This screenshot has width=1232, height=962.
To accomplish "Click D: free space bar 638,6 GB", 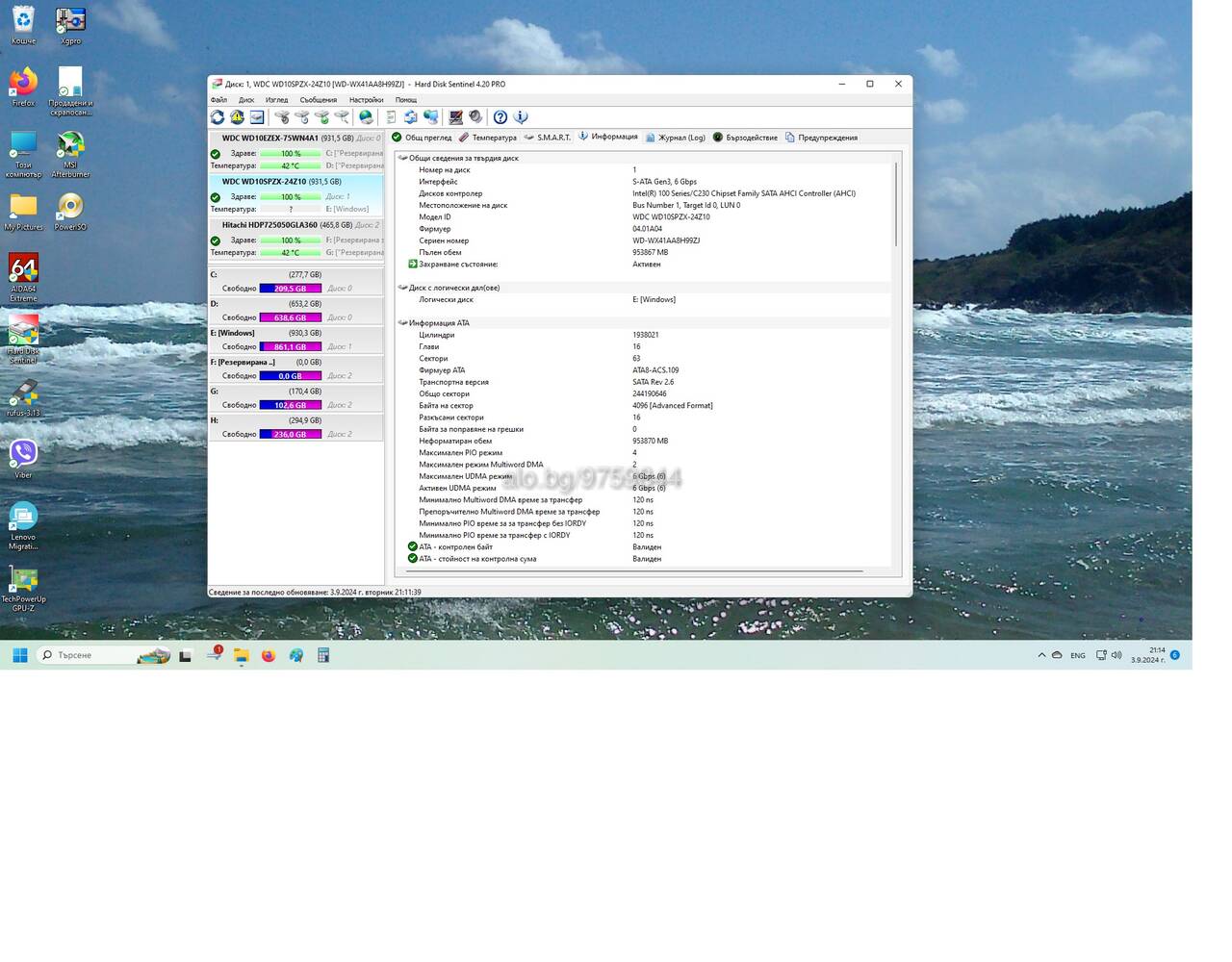I will (x=291, y=317).
